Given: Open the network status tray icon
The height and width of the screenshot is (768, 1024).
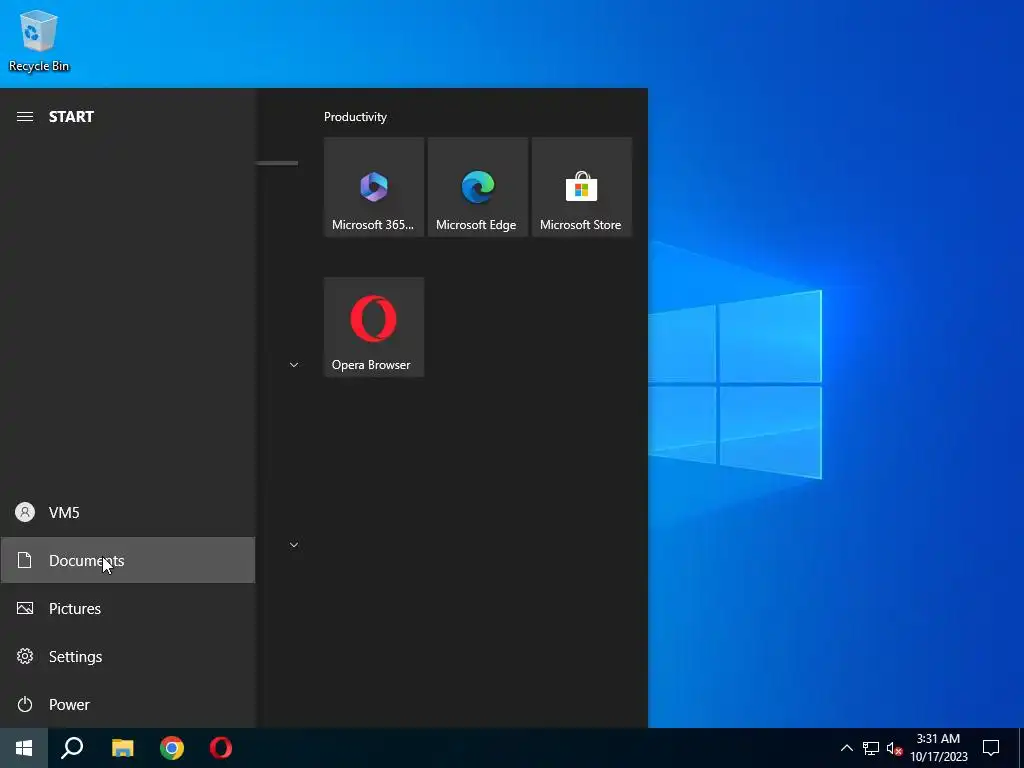Looking at the screenshot, I should (871, 748).
